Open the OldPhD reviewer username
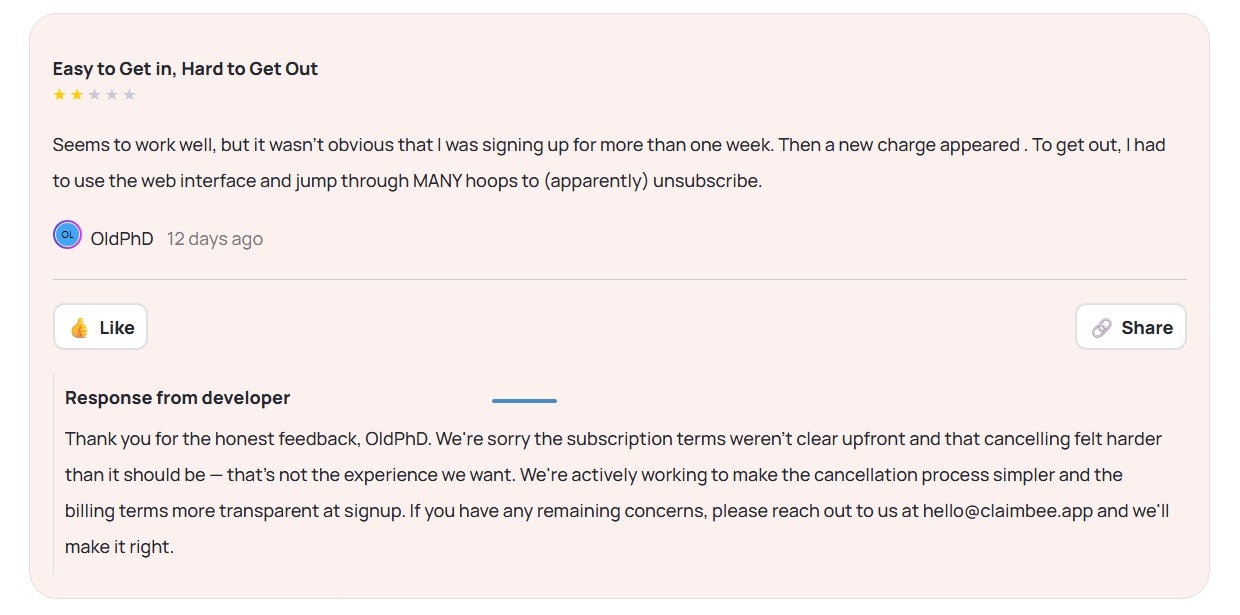 point(122,239)
